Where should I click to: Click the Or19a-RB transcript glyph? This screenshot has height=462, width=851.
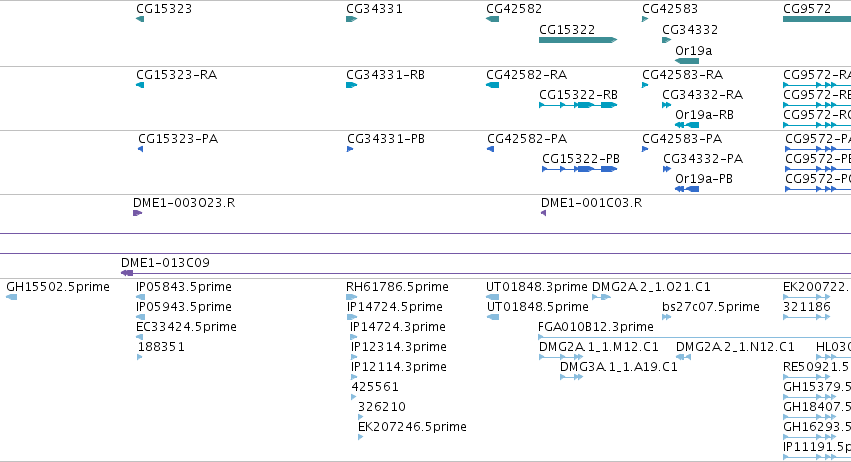click(x=687, y=125)
